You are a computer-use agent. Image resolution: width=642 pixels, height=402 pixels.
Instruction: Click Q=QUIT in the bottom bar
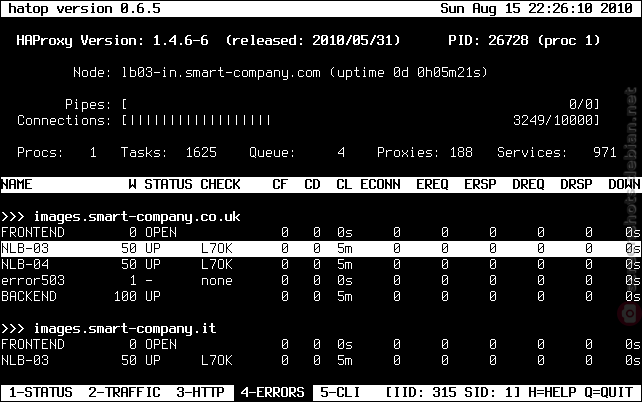608,392
